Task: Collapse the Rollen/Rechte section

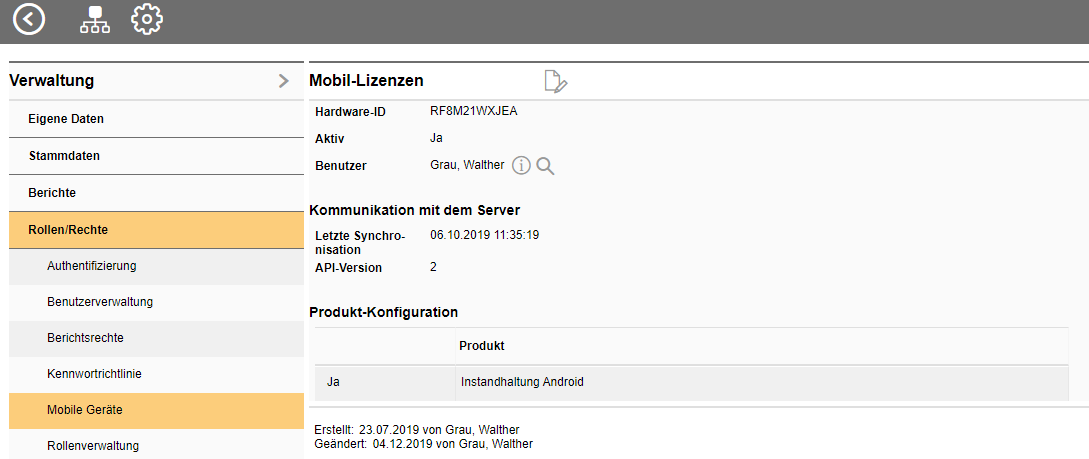Action: pyautogui.click(x=68, y=230)
